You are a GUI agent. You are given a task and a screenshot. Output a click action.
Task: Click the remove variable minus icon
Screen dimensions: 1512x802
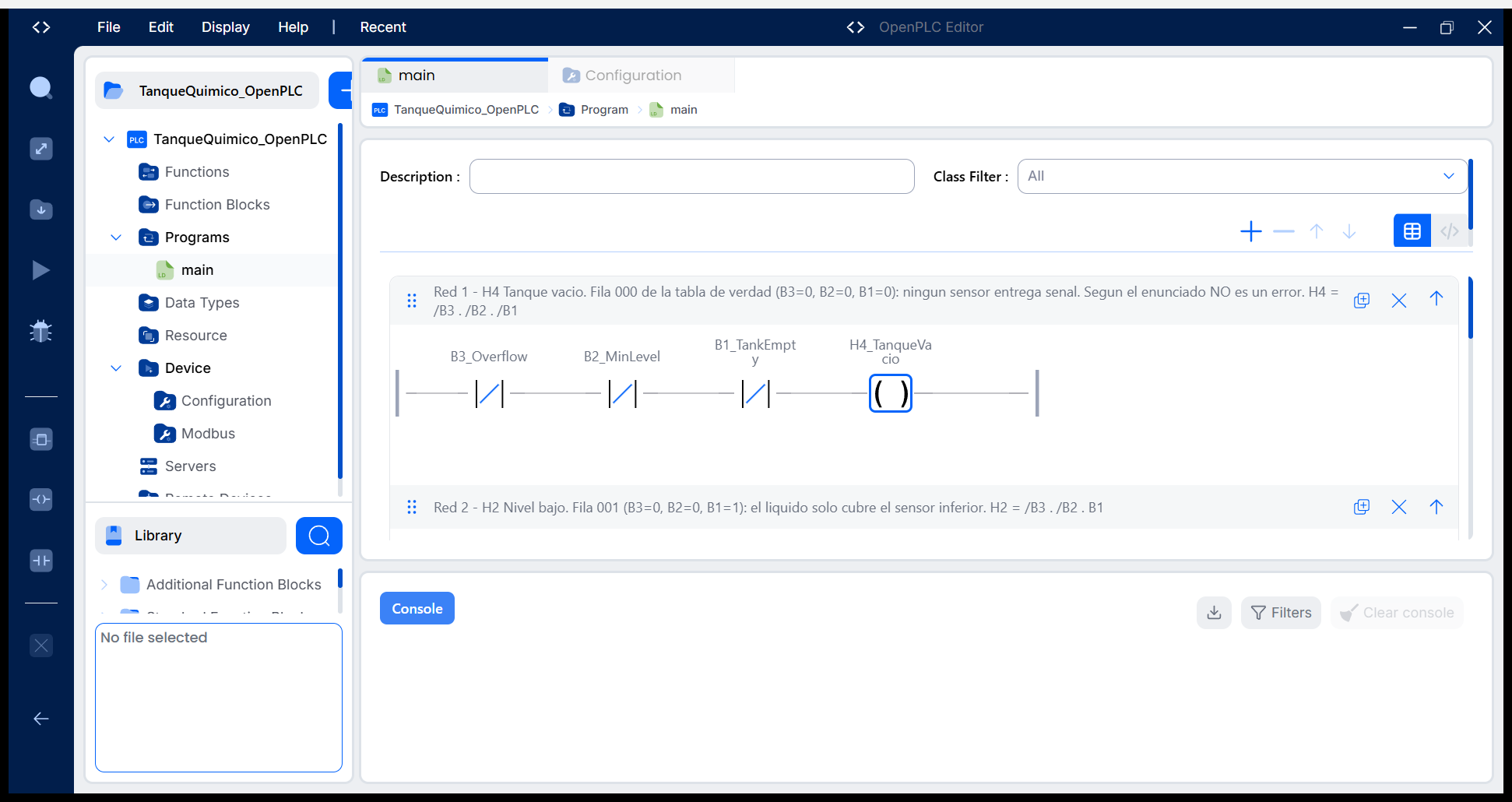click(1284, 231)
